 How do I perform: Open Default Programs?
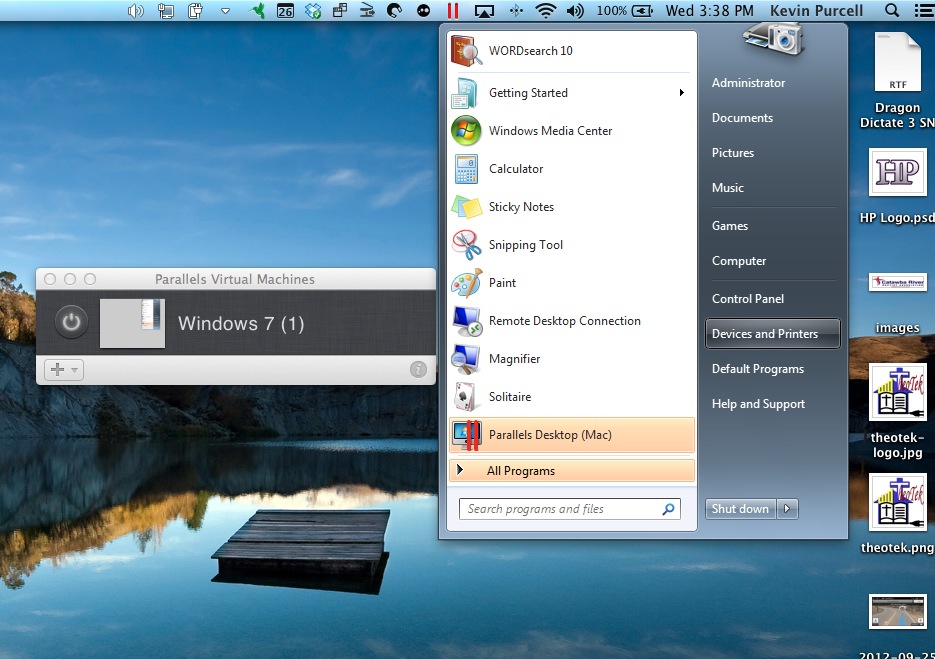point(757,369)
